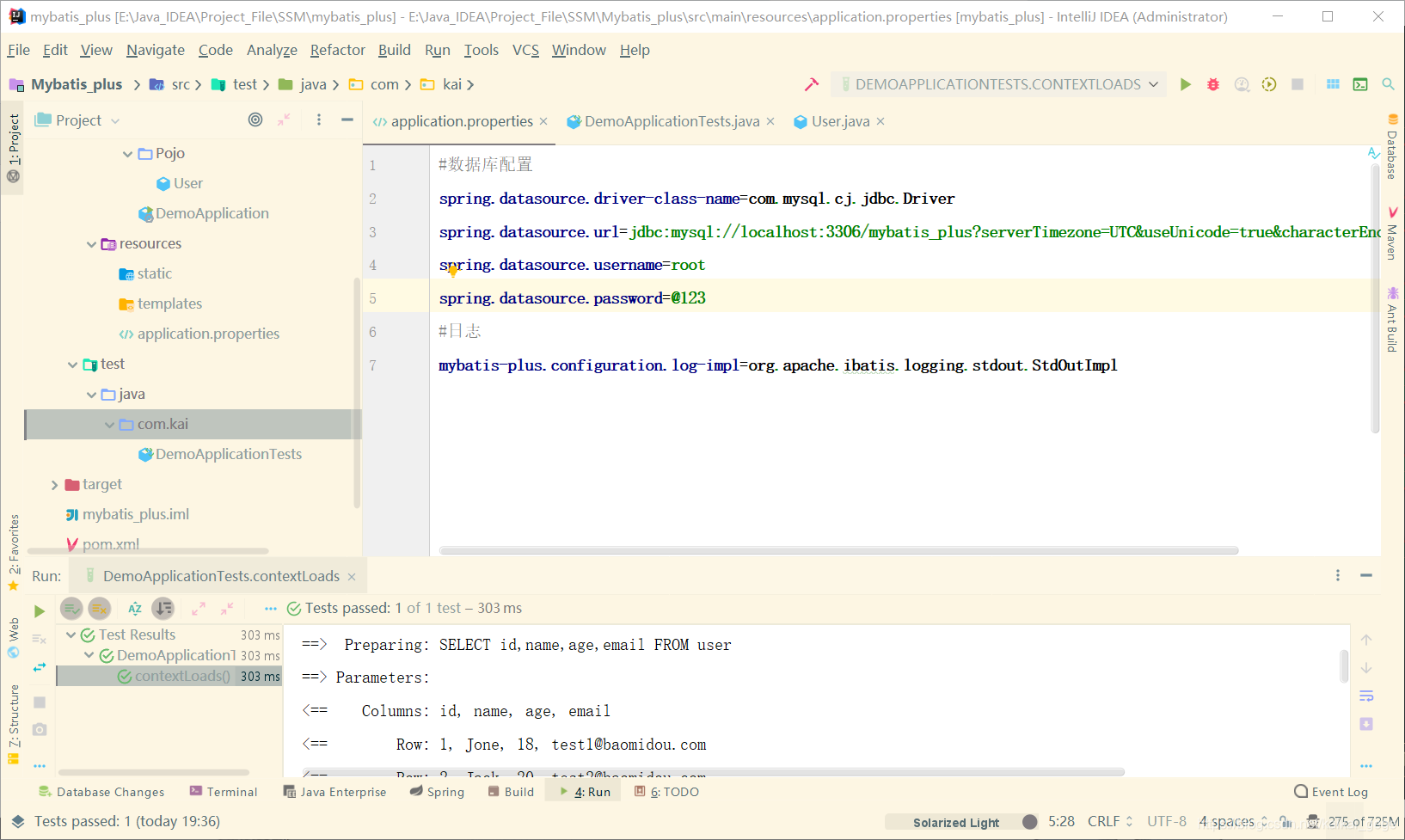Open the Java Enterprise tool window
This screenshot has width=1405, height=840.
335,792
